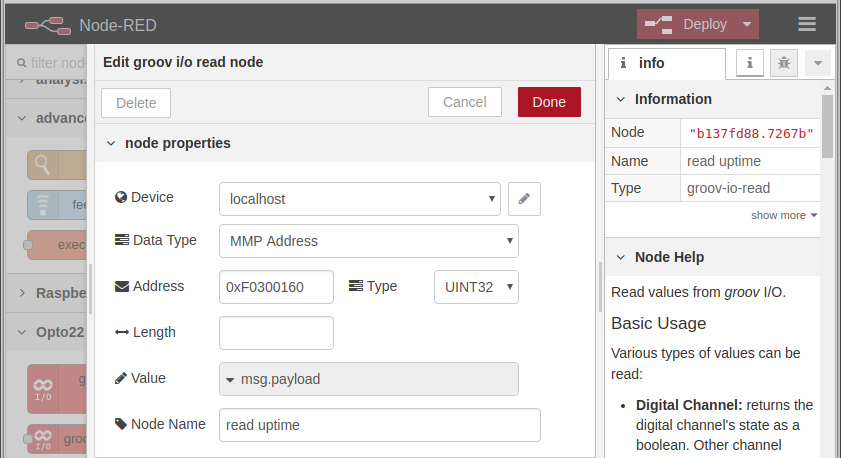Click show more link
The width and height of the screenshot is (841, 458).
pos(784,215)
